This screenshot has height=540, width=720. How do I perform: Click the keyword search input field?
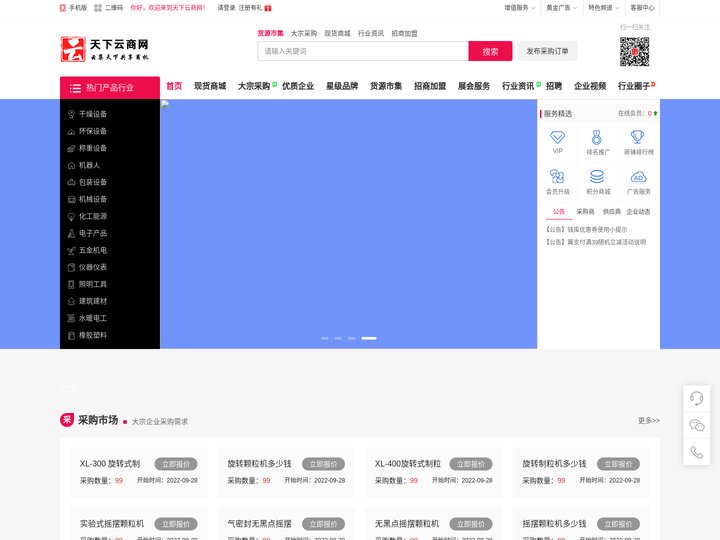click(x=363, y=51)
